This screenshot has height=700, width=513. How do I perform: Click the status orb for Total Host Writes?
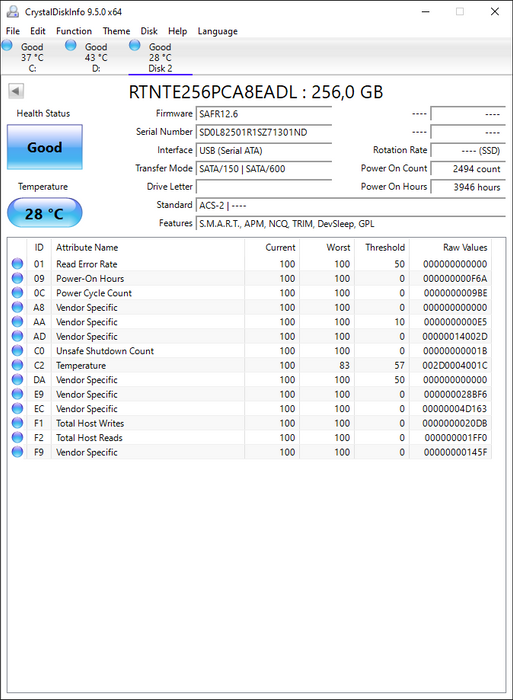[17, 423]
